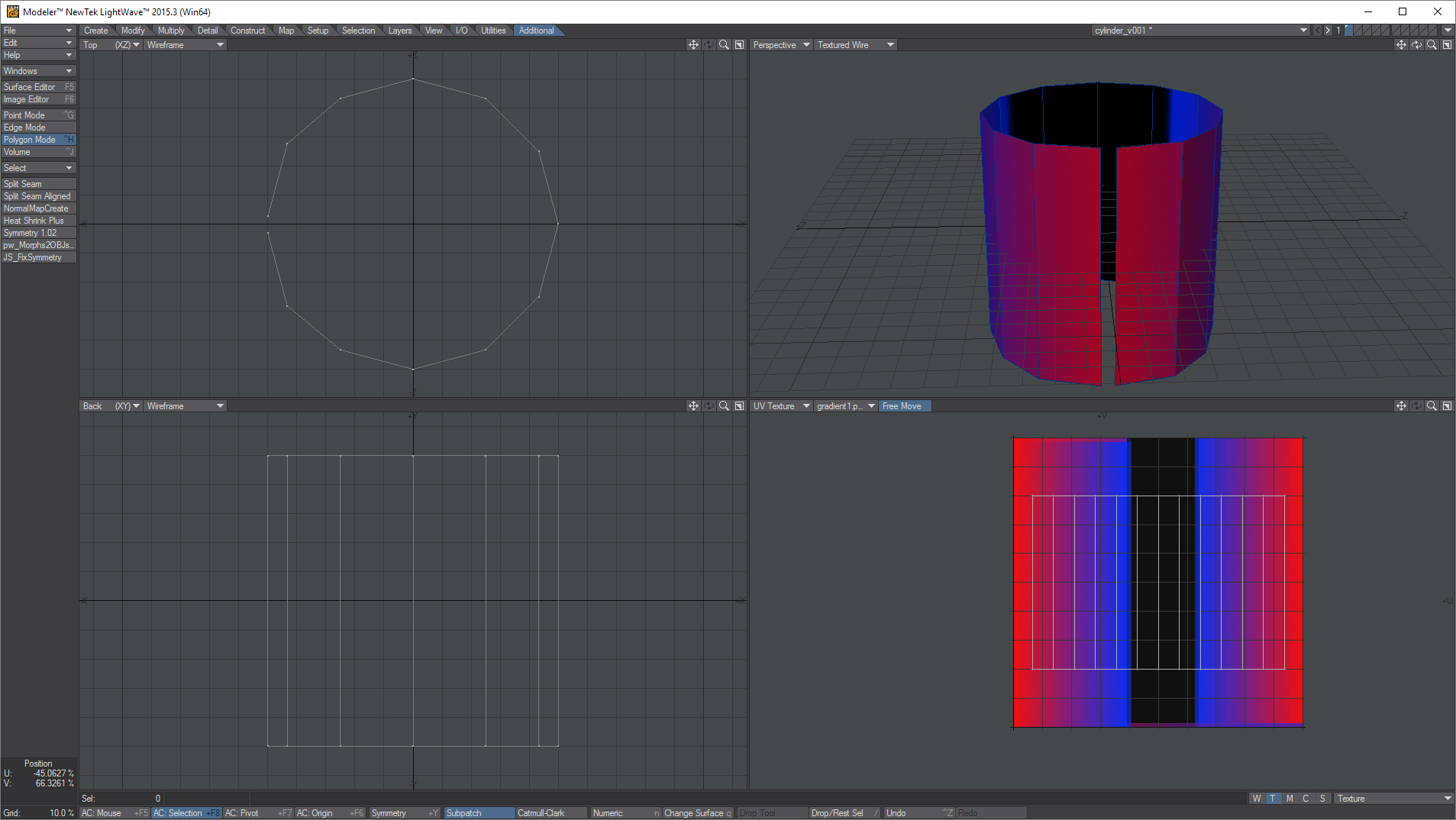Open the Utilities tab

pyautogui.click(x=492, y=31)
